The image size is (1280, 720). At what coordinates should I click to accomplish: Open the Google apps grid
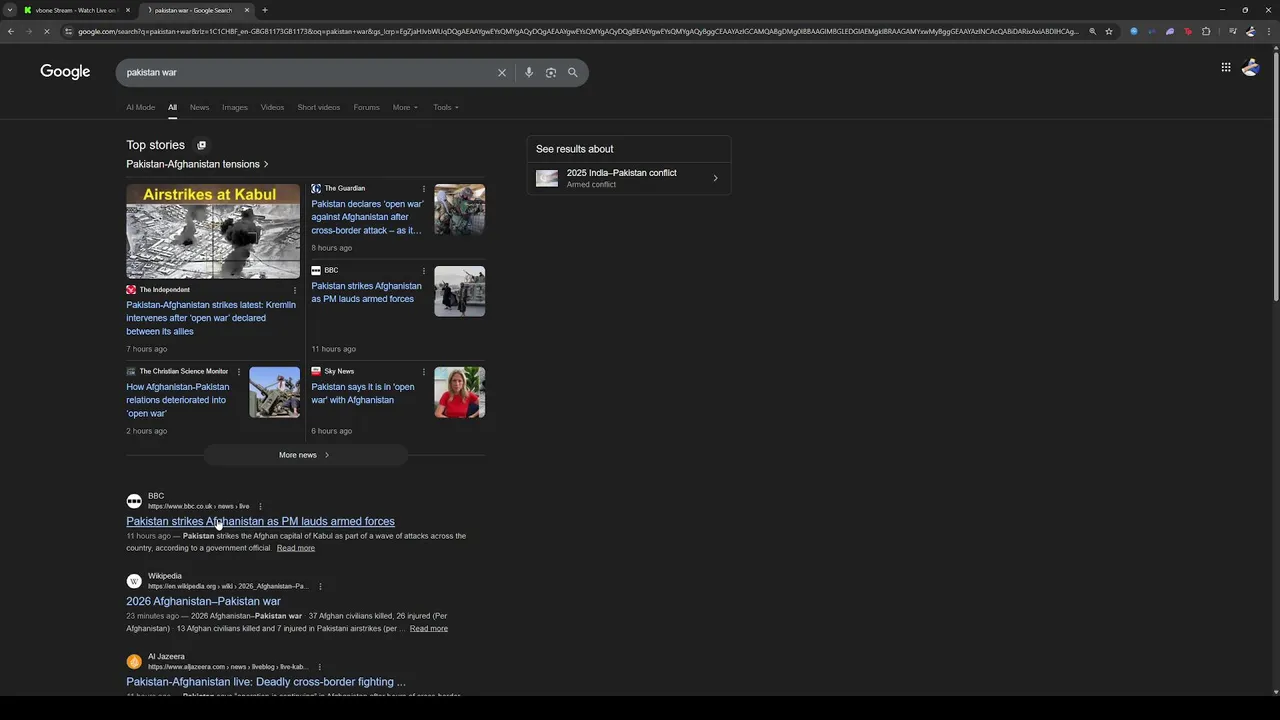1226,67
